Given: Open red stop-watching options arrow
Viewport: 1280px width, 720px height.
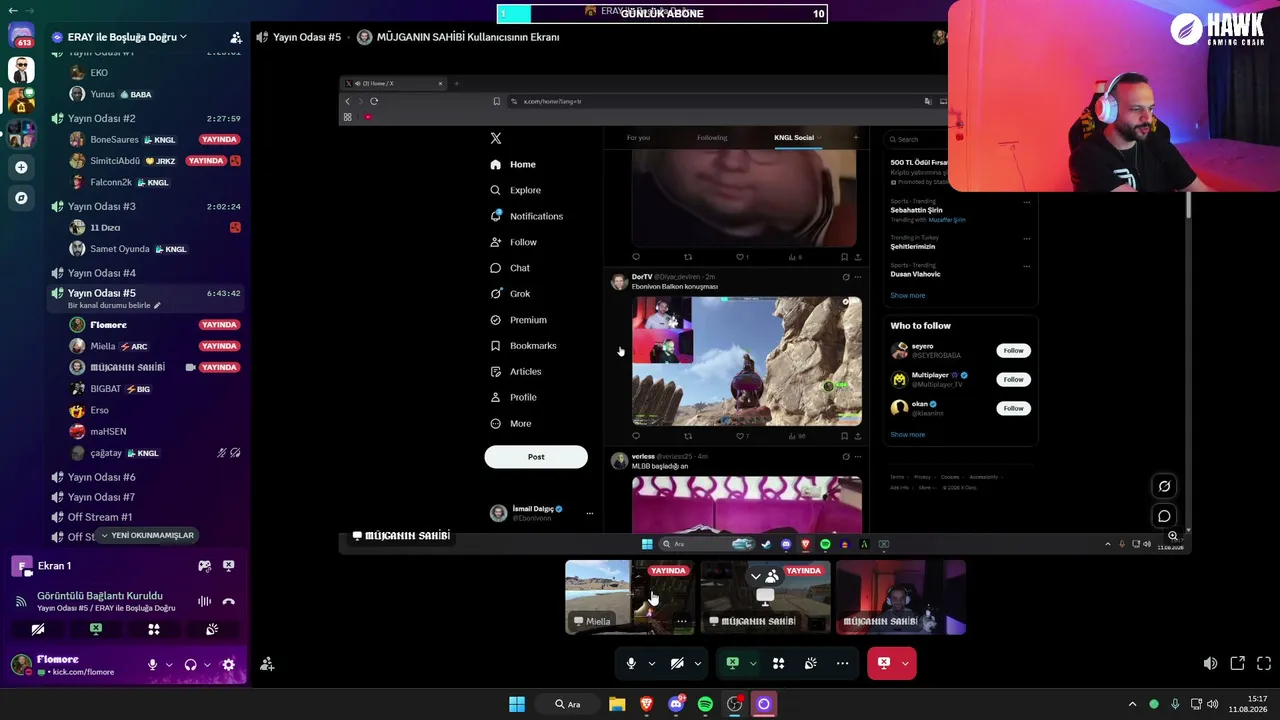Looking at the screenshot, I should click(x=906, y=663).
